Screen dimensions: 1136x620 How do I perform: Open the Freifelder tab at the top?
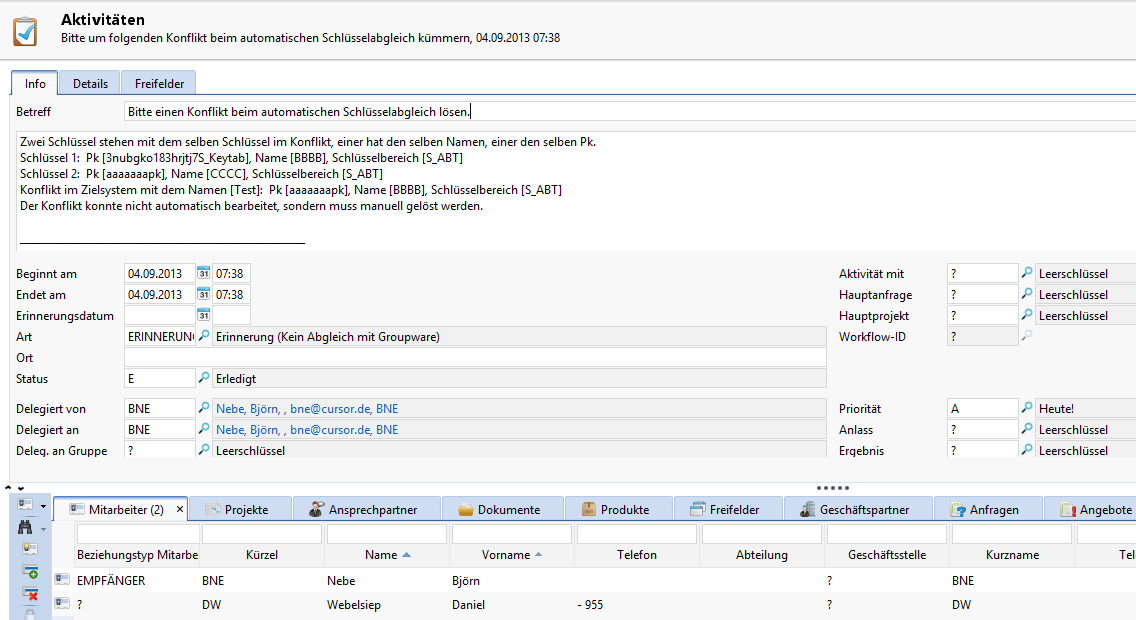tap(159, 83)
